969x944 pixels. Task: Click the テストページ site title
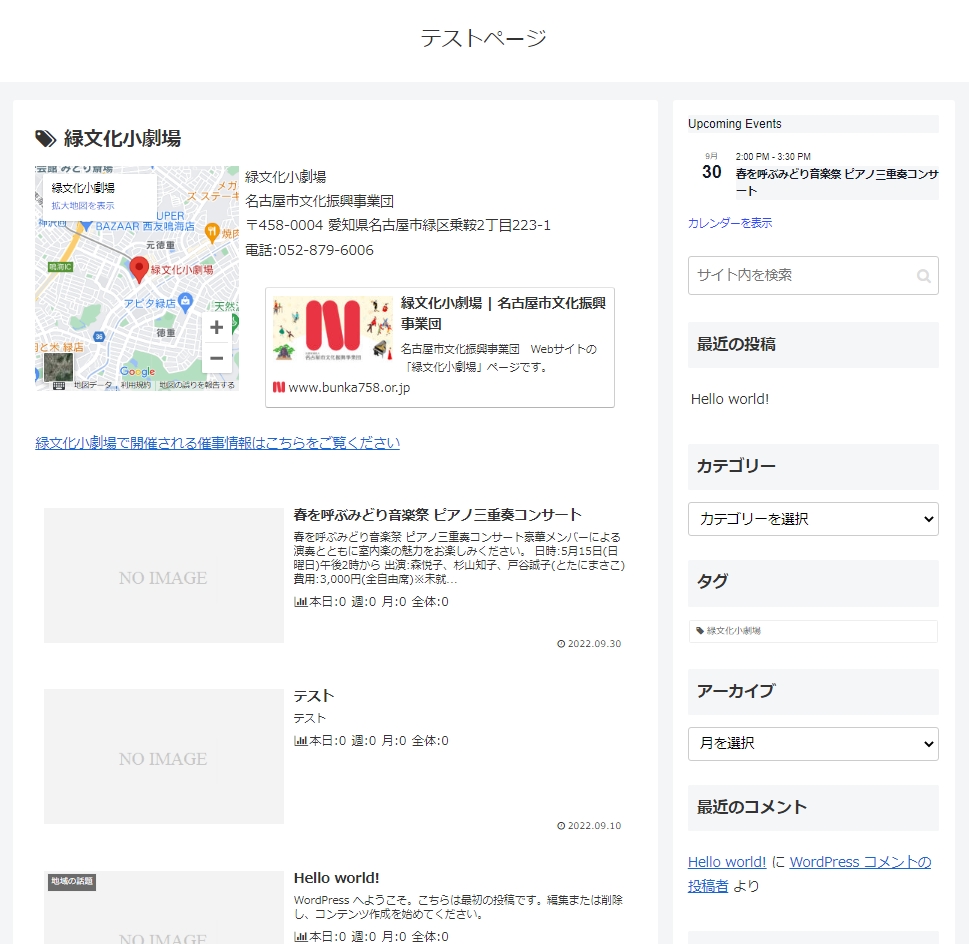tap(484, 38)
